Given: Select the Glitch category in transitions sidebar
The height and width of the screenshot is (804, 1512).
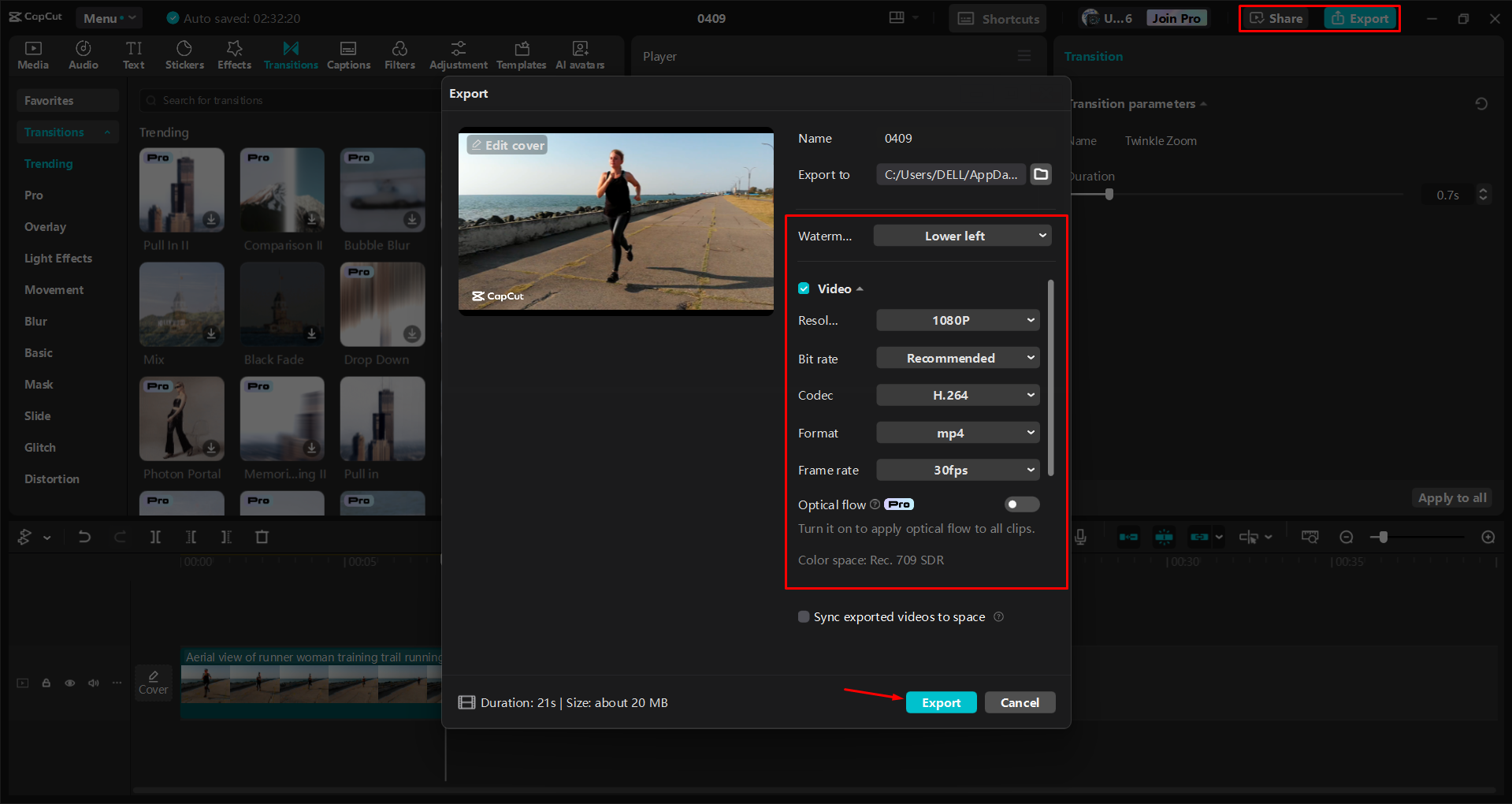Looking at the screenshot, I should pyautogui.click(x=39, y=447).
